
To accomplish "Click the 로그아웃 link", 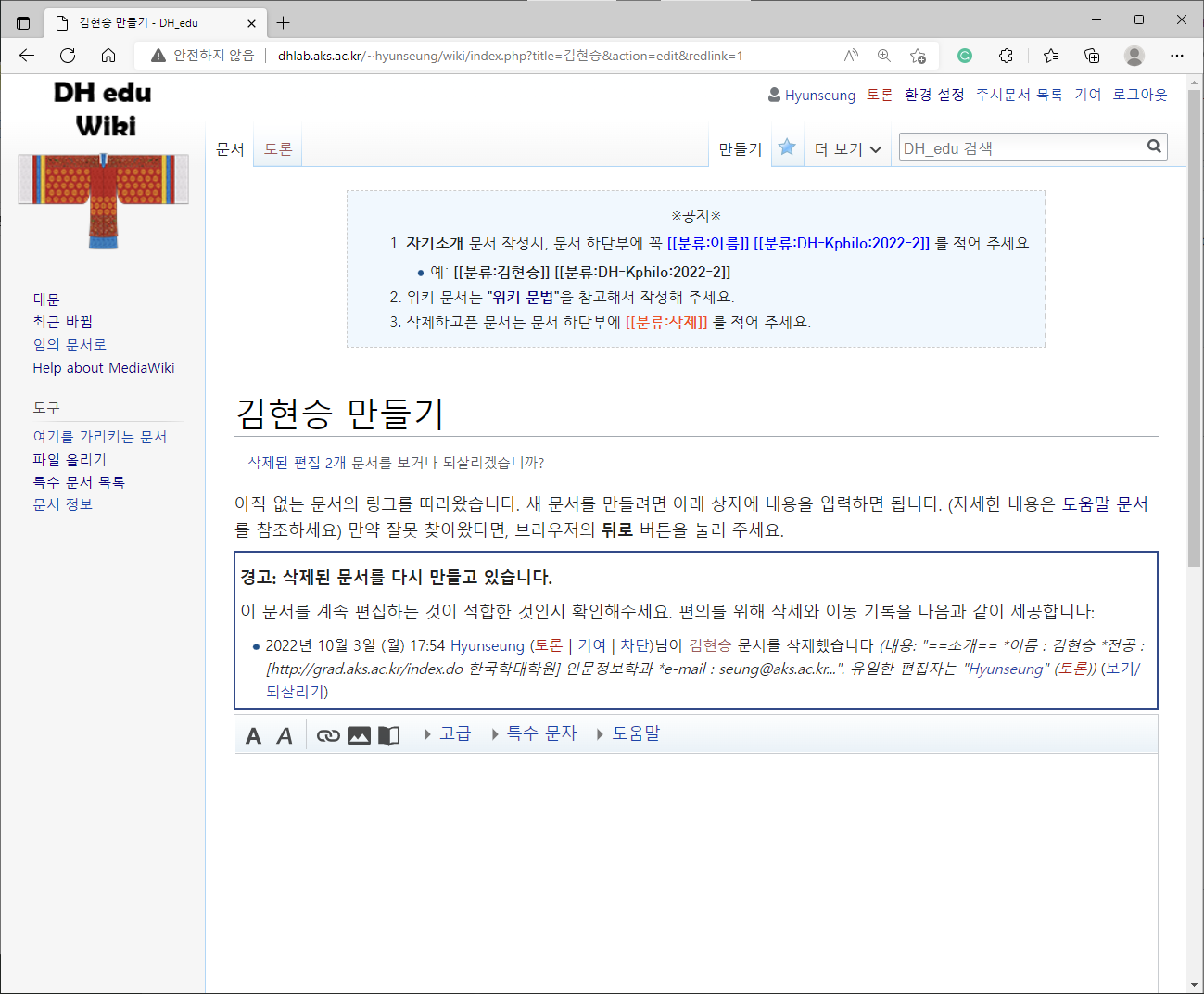I will pyautogui.click(x=1139, y=95).
